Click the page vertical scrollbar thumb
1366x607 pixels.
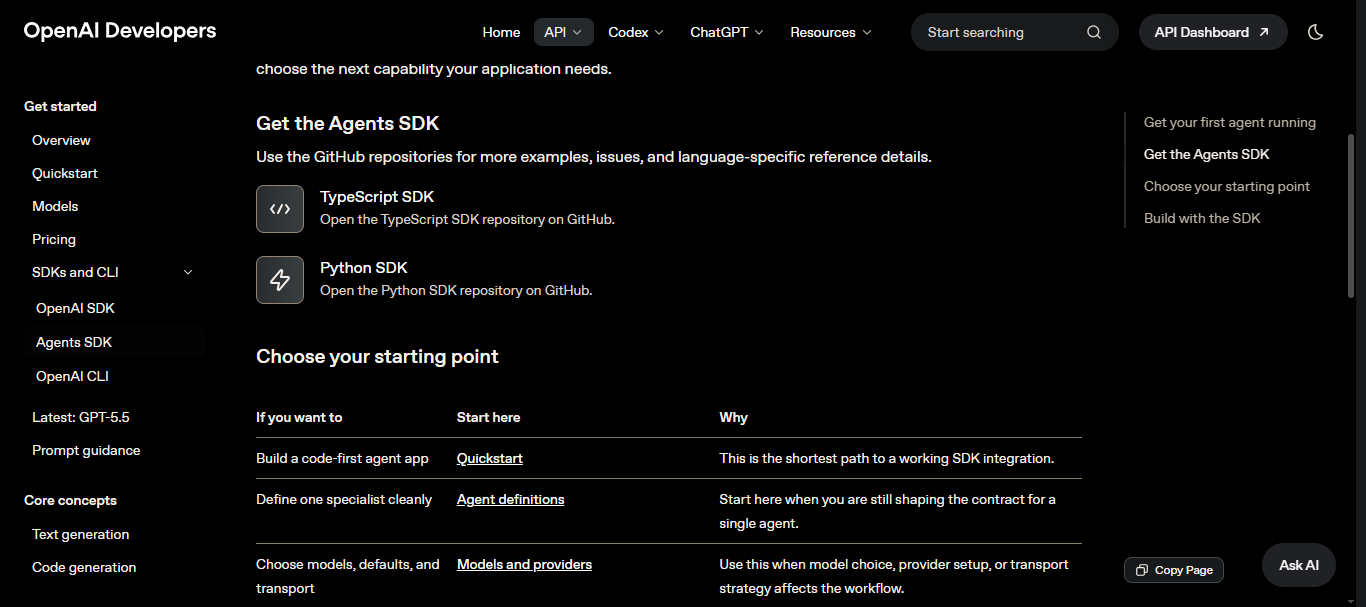pos(1351,215)
